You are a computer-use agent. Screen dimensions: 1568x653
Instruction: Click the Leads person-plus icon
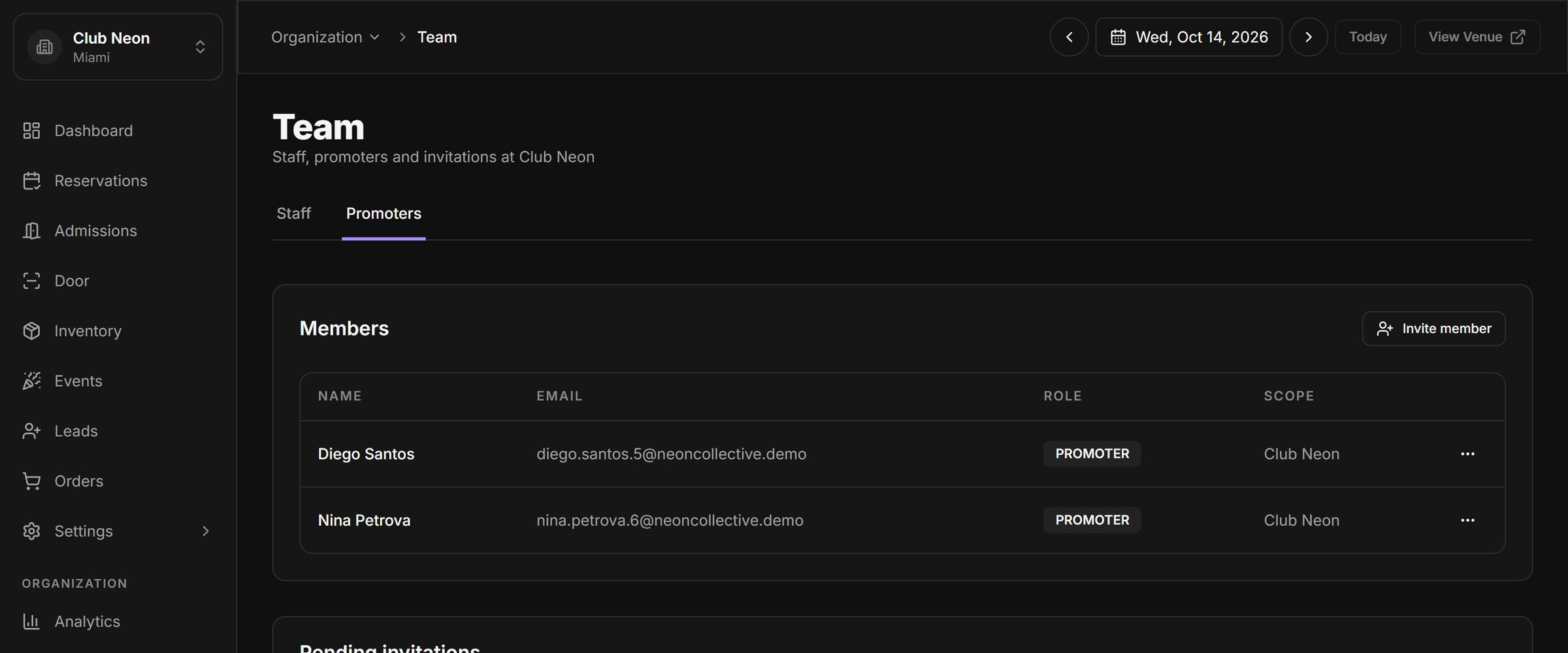tap(31, 431)
